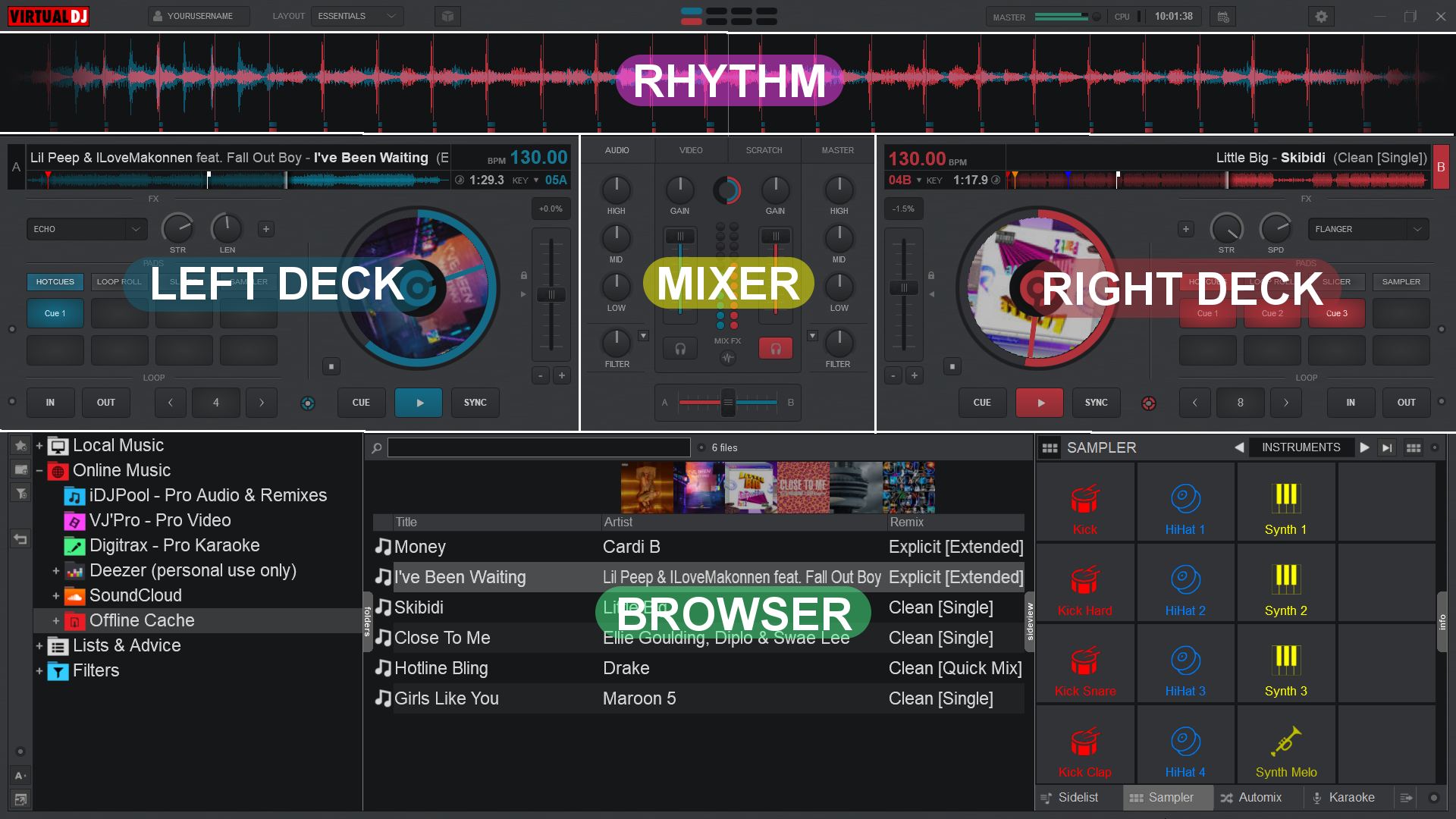
Task: Click the right deck headphone cue button
Action: (x=775, y=348)
